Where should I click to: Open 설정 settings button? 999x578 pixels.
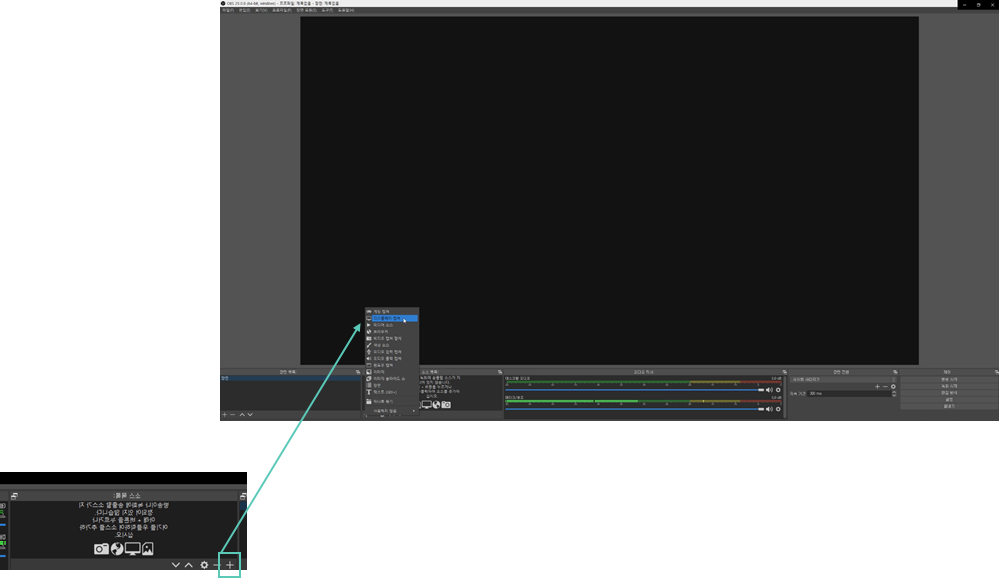(949, 400)
